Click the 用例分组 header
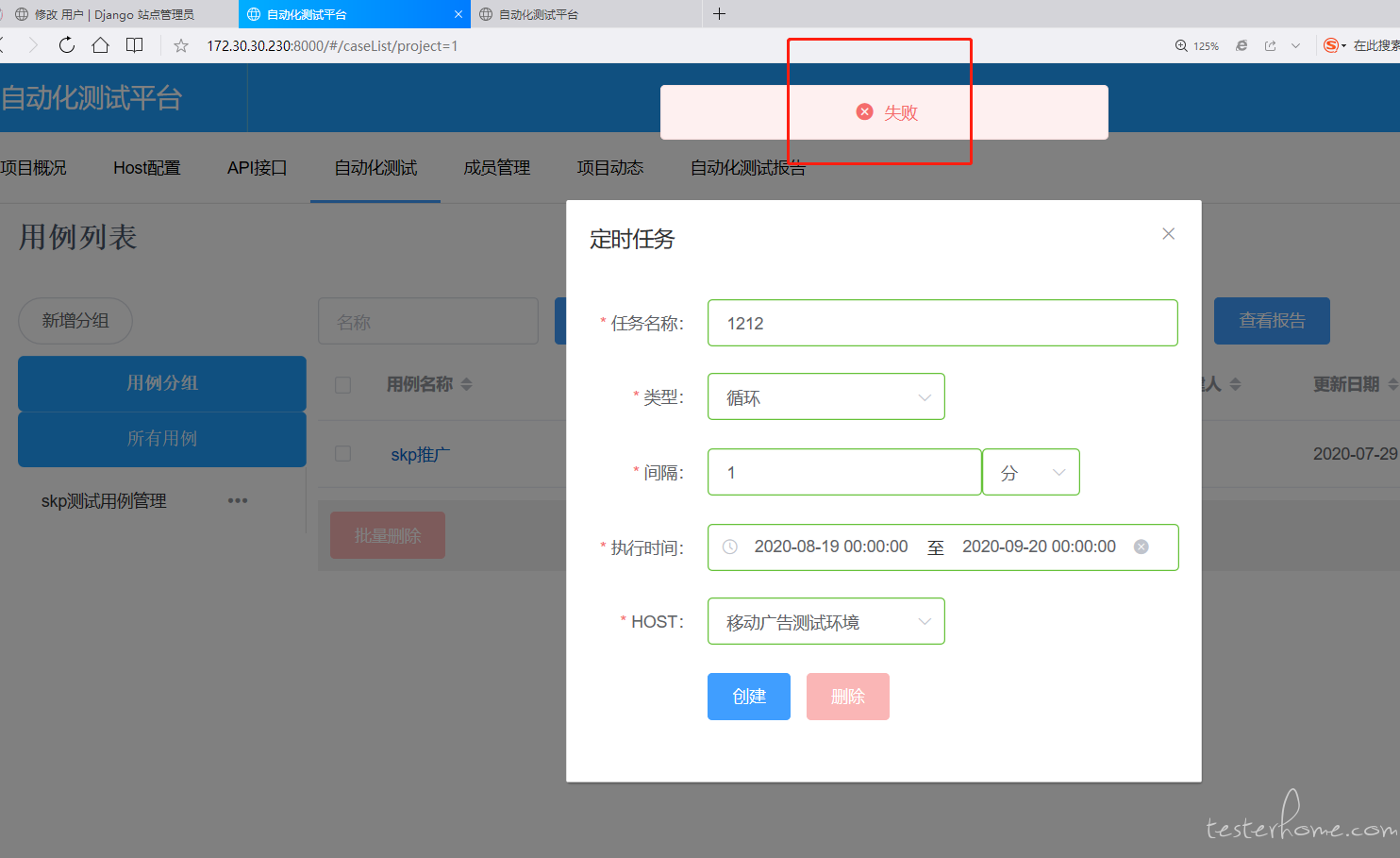Viewport: 1400px width, 858px height. [162, 383]
